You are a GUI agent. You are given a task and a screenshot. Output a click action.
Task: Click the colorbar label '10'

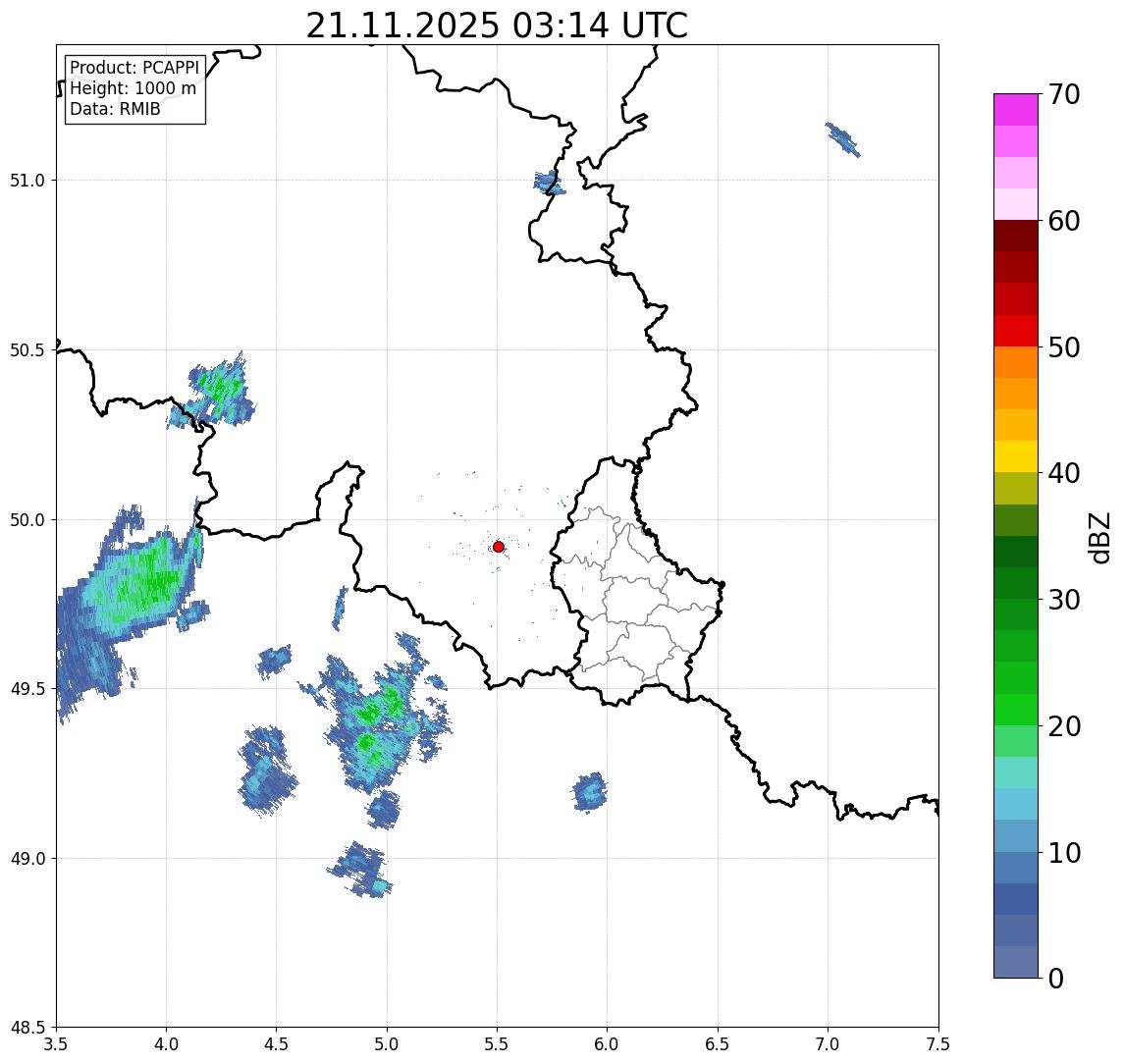click(x=1064, y=853)
